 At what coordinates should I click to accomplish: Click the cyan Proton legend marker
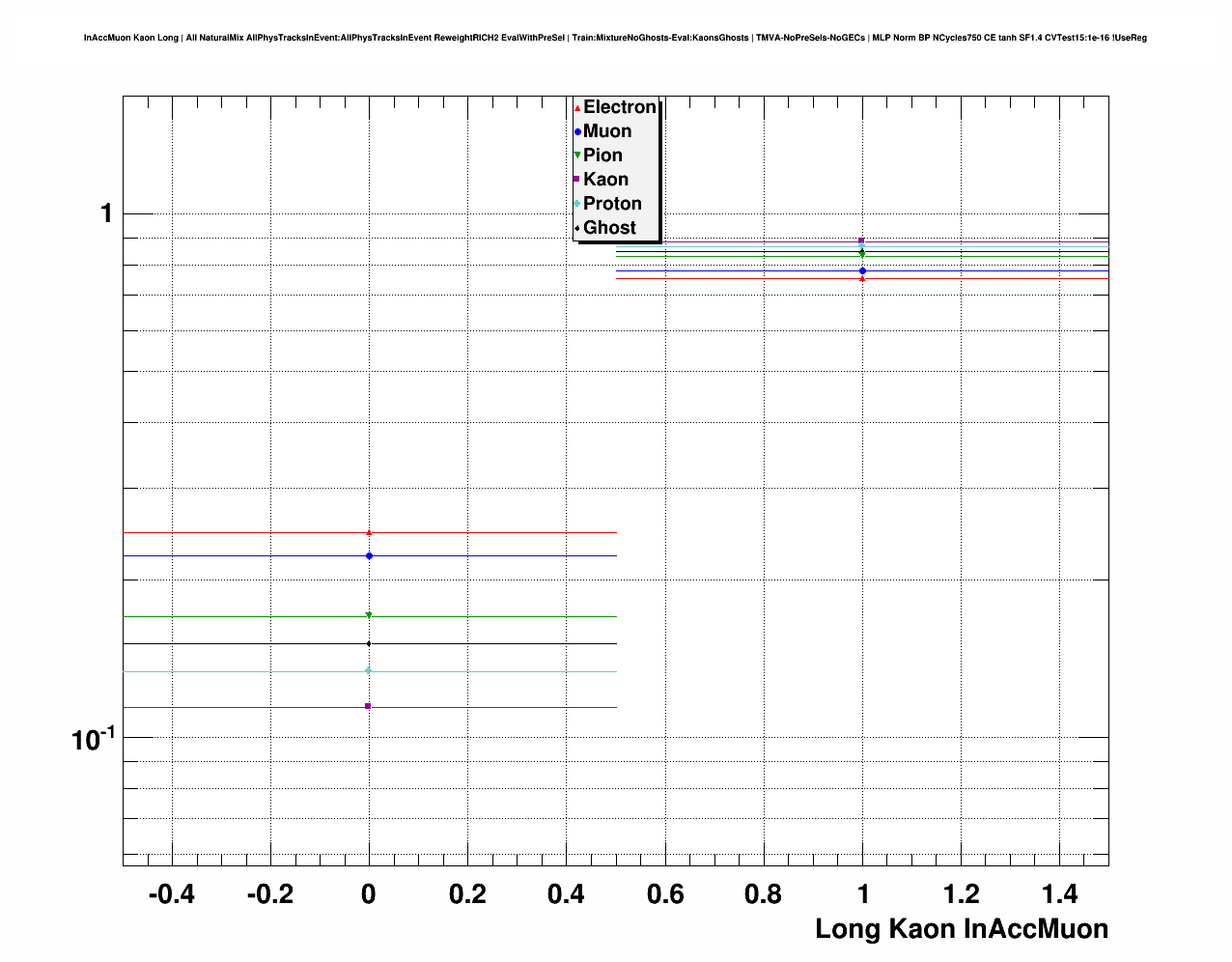[x=577, y=204]
